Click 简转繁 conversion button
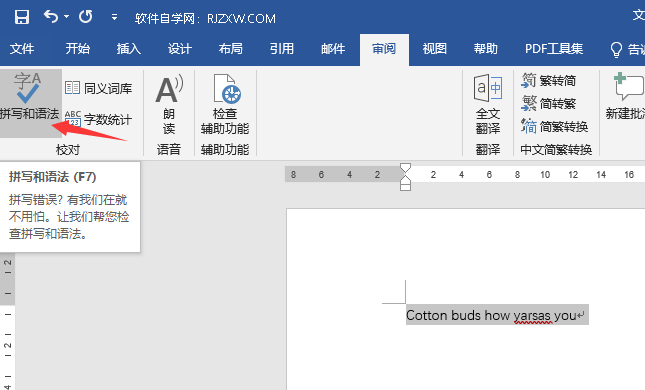The height and width of the screenshot is (390, 645). pyautogui.click(x=549, y=103)
